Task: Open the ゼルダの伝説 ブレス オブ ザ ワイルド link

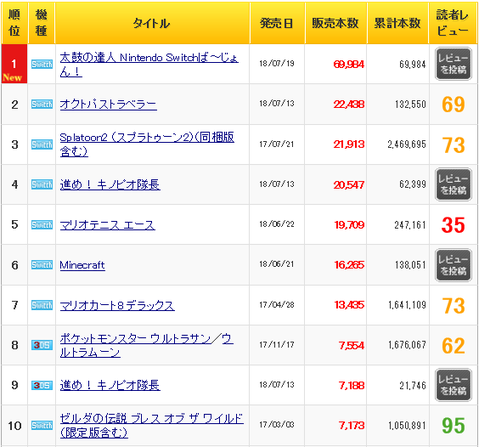Action: pyautogui.click(x=152, y=425)
